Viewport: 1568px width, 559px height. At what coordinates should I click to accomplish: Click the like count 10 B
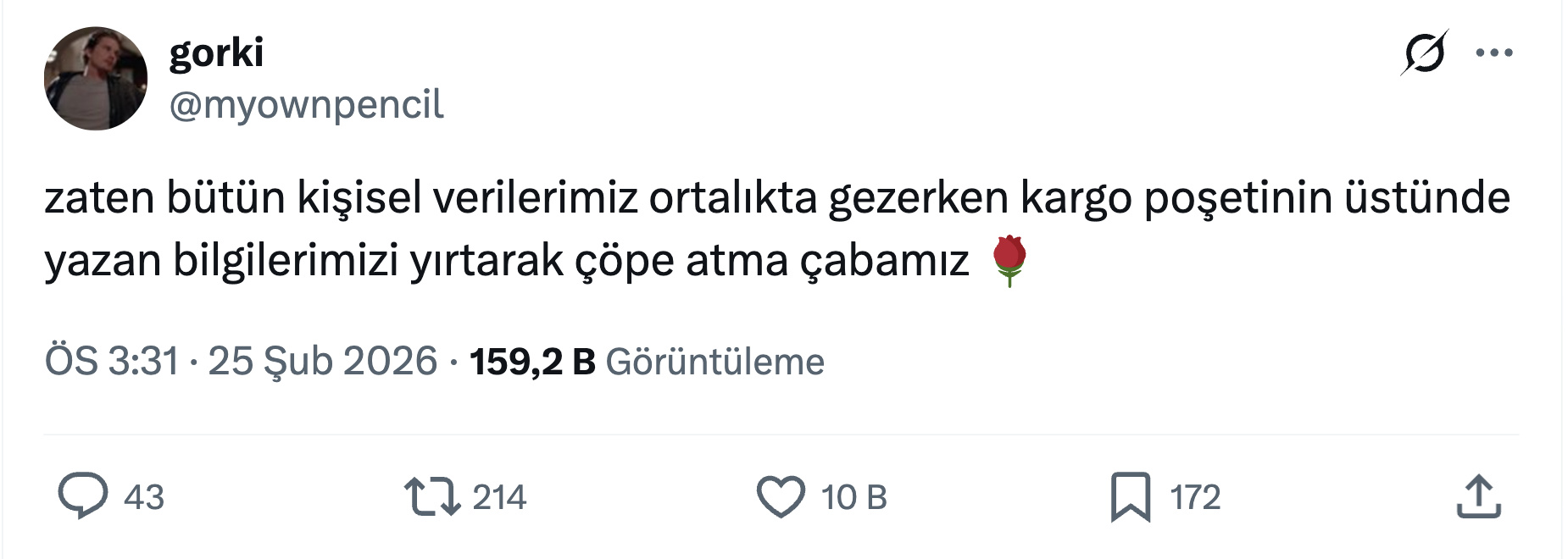click(x=853, y=497)
